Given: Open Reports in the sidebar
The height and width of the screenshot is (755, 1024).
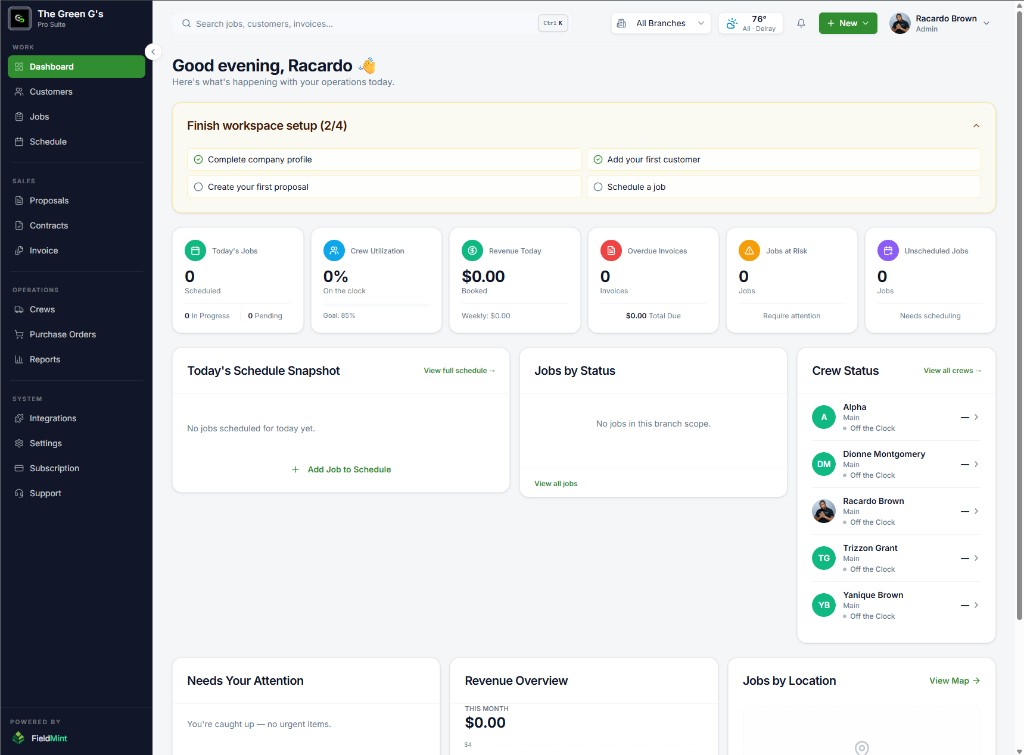Looking at the screenshot, I should click(x=76, y=359).
